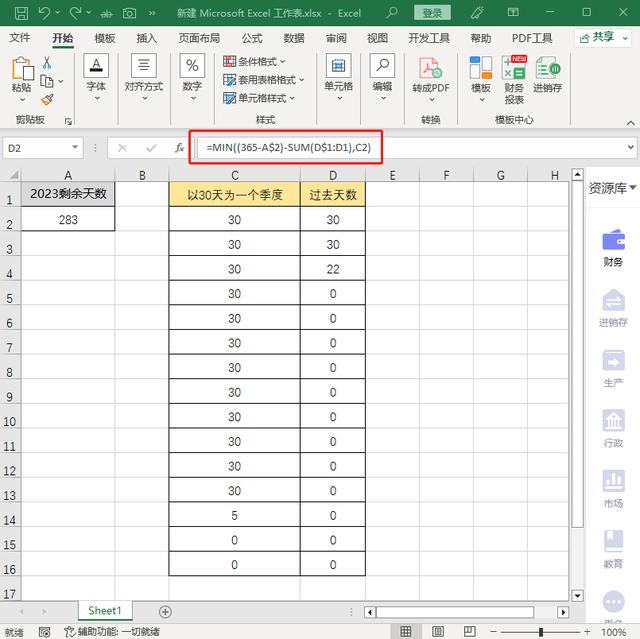Click the camera screenshot icon

click(129, 13)
